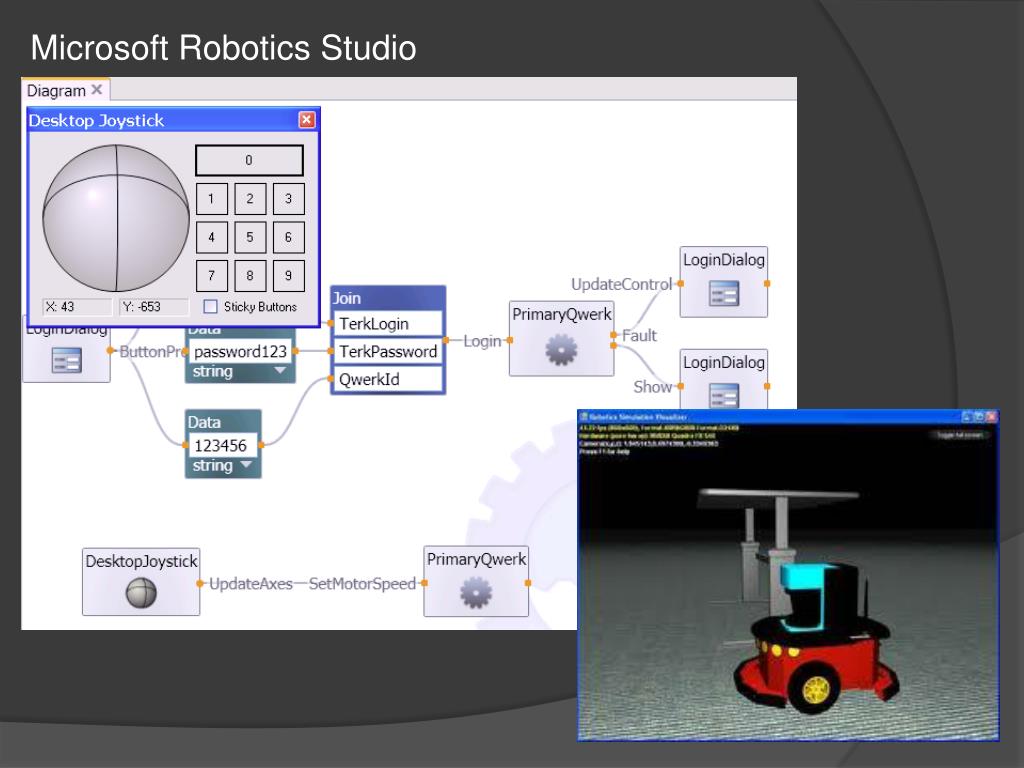1024x768 pixels.
Task: Close the Desktop Joystick dialog
Action: click(306, 120)
